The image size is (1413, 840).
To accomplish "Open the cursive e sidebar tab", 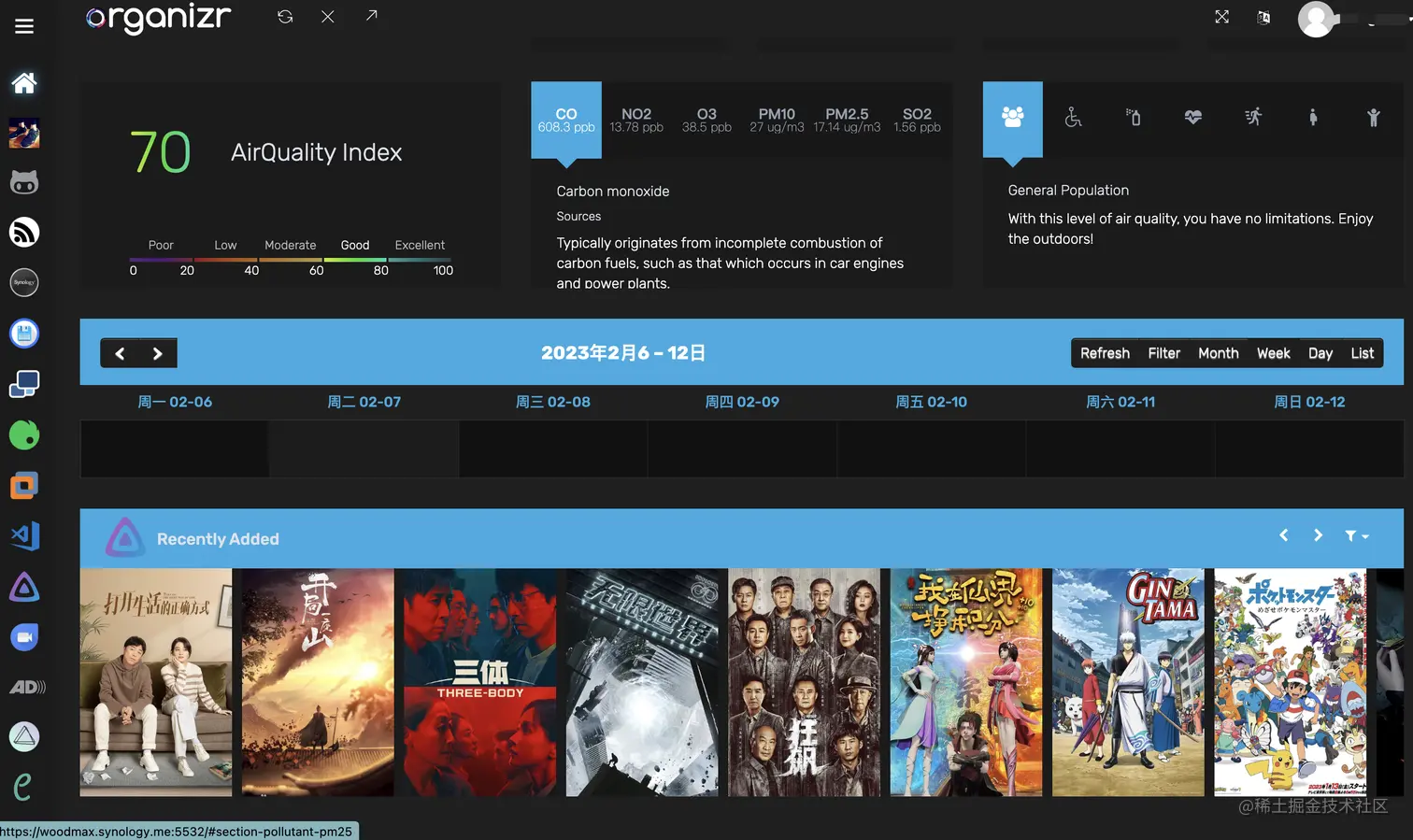I will coord(23,787).
